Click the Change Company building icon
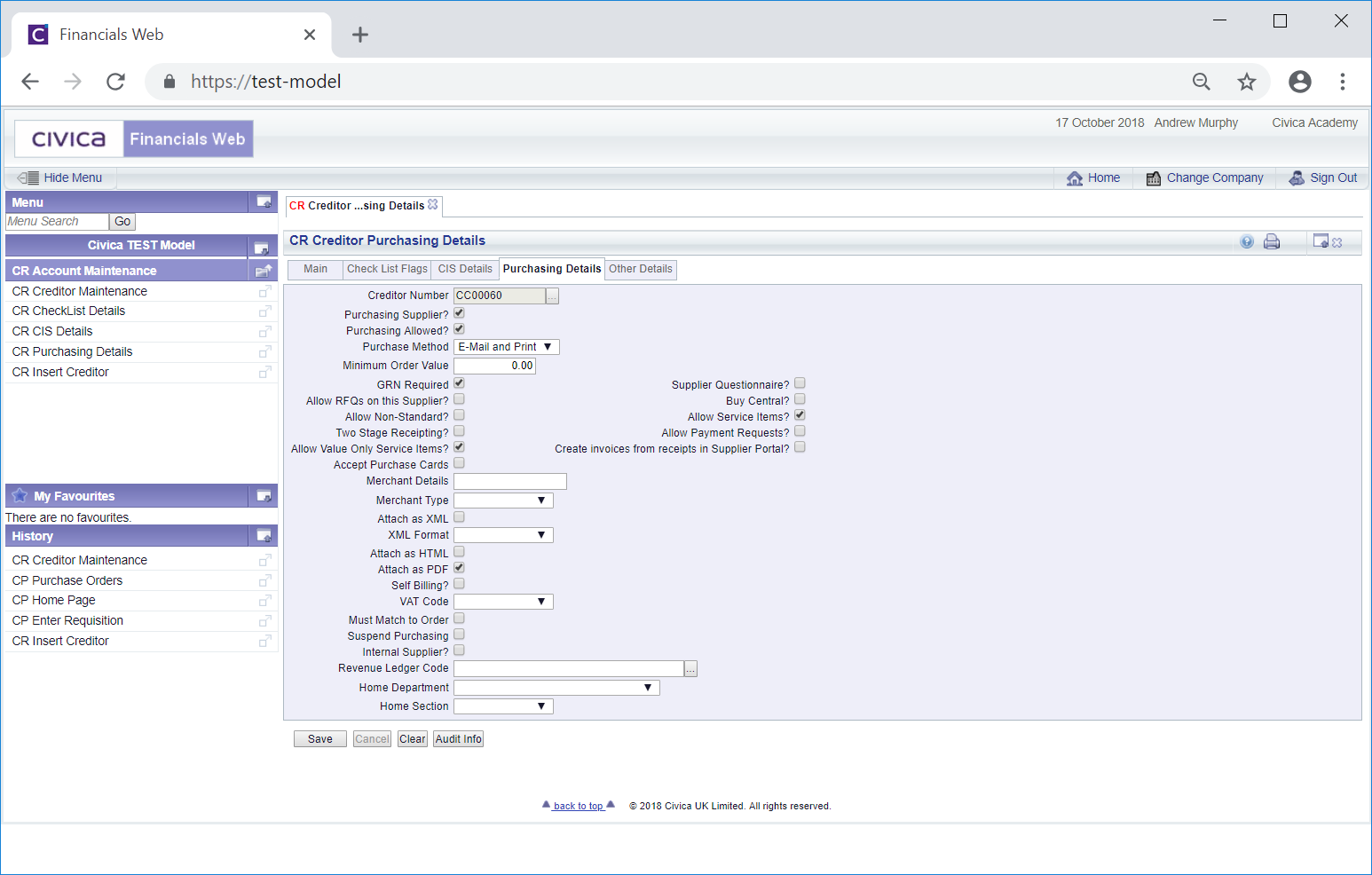Viewport: 1372px width, 875px height. [1154, 178]
